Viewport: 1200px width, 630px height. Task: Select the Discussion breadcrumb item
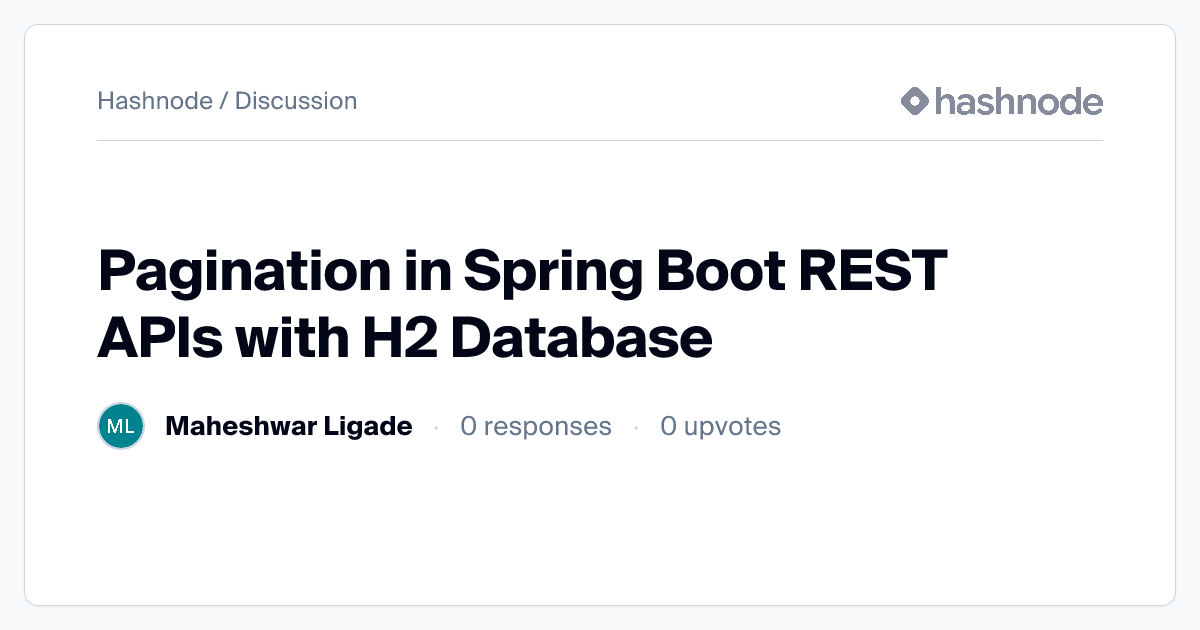pos(296,101)
